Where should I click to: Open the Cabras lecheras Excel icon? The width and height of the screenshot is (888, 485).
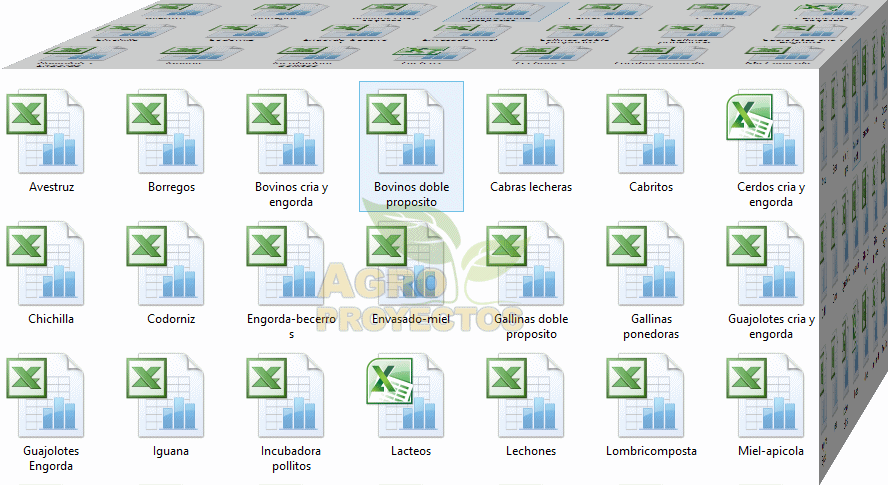pos(526,132)
